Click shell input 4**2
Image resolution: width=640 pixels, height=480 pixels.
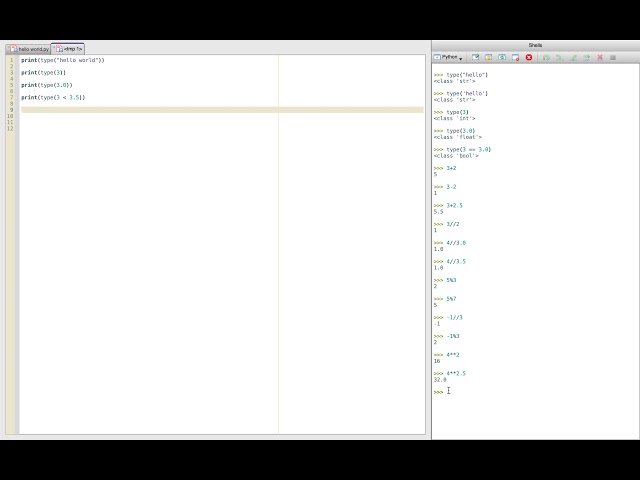[x=453, y=355]
